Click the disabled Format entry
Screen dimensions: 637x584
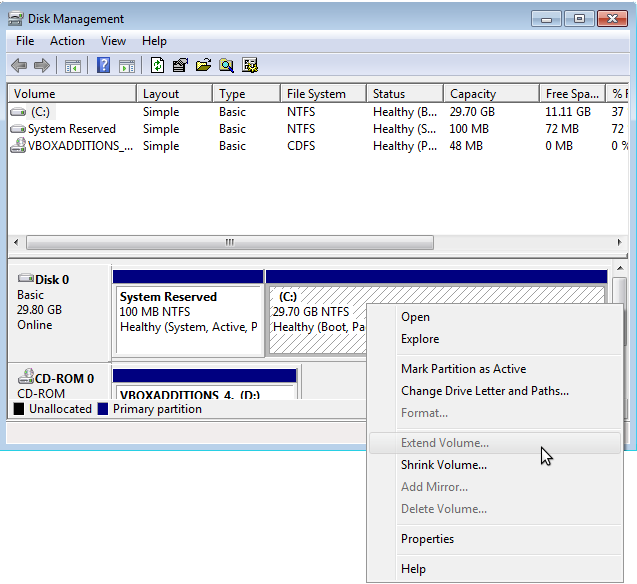coord(495,413)
